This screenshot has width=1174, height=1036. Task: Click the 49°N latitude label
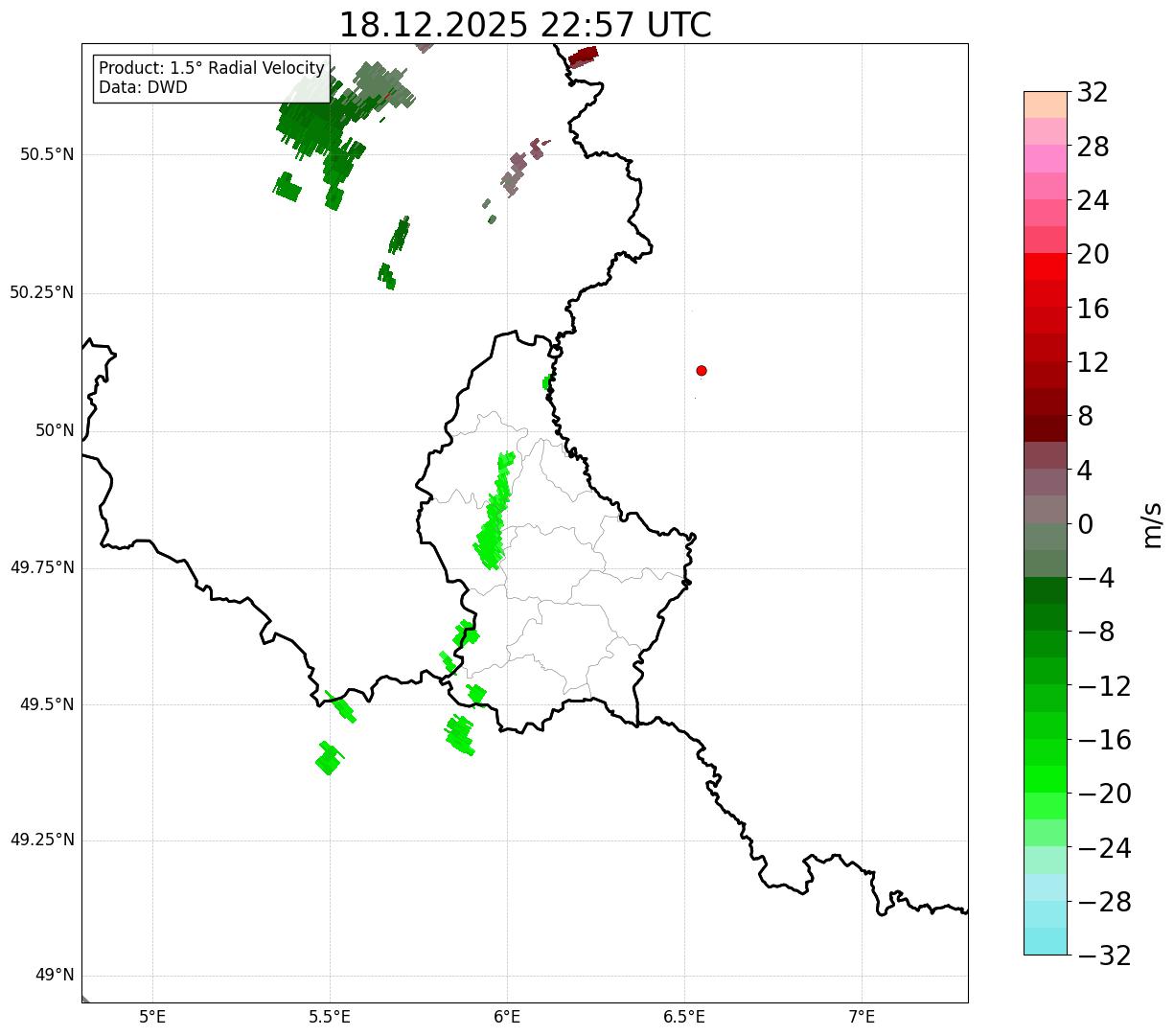point(55,976)
